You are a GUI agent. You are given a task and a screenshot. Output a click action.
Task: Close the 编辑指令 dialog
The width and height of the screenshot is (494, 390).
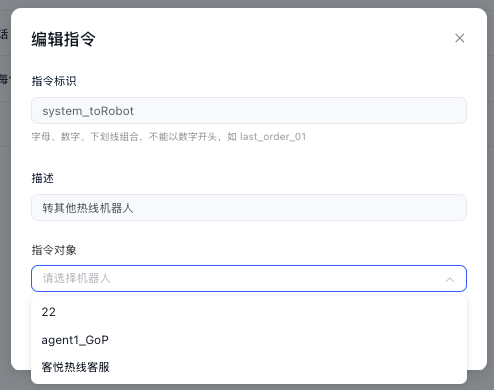[x=460, y=38]
